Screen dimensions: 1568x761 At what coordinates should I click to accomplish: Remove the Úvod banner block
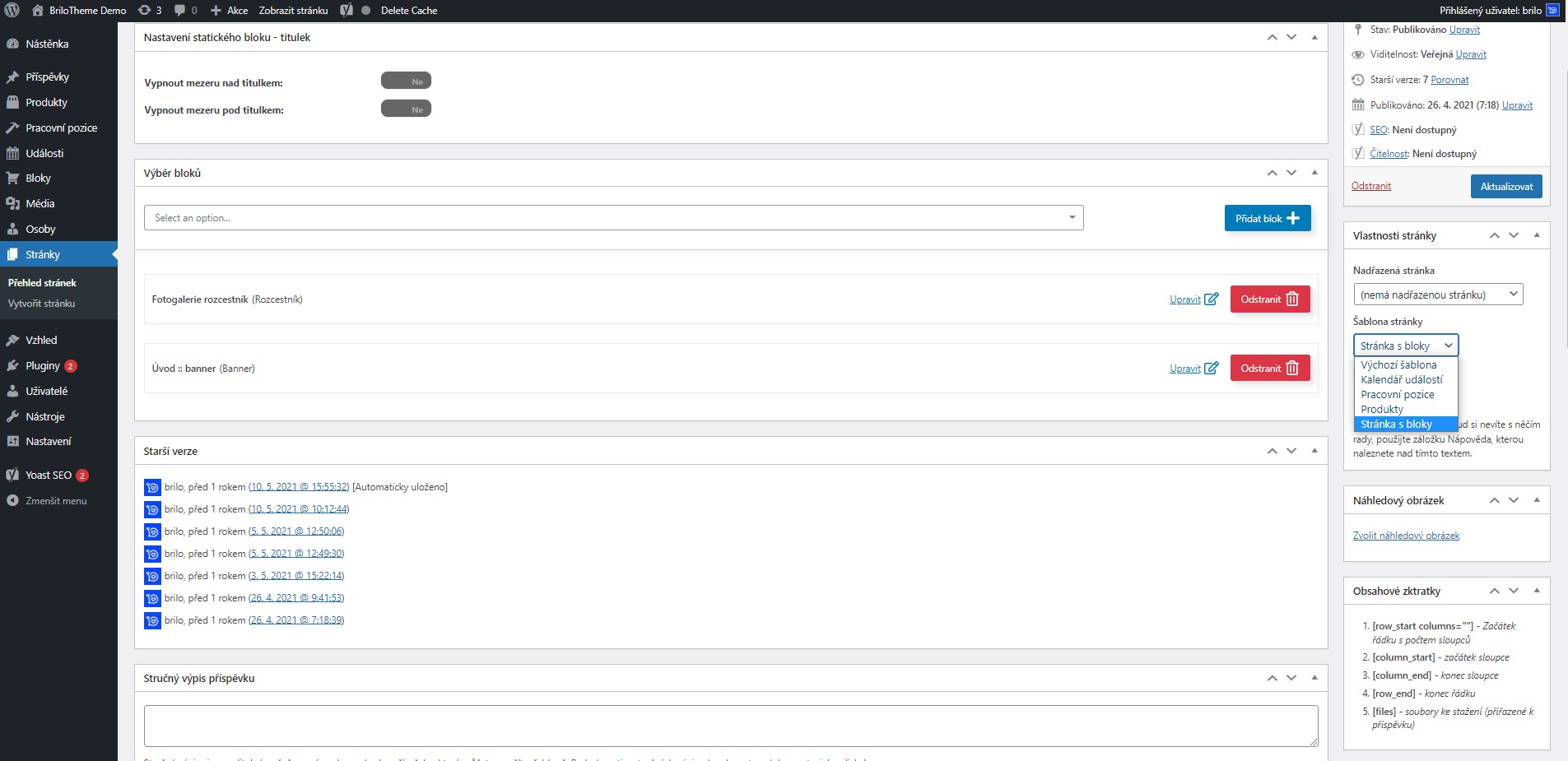pos(1269,369)
